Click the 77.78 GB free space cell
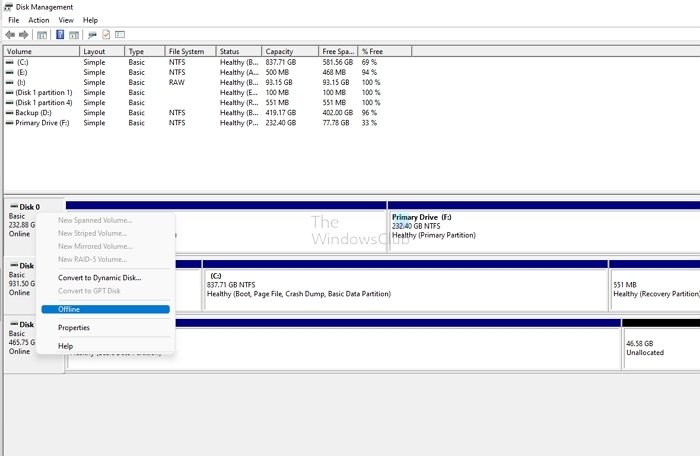This screenshot has height=456, width=700. pyautogui.click(x=336, y=123)
